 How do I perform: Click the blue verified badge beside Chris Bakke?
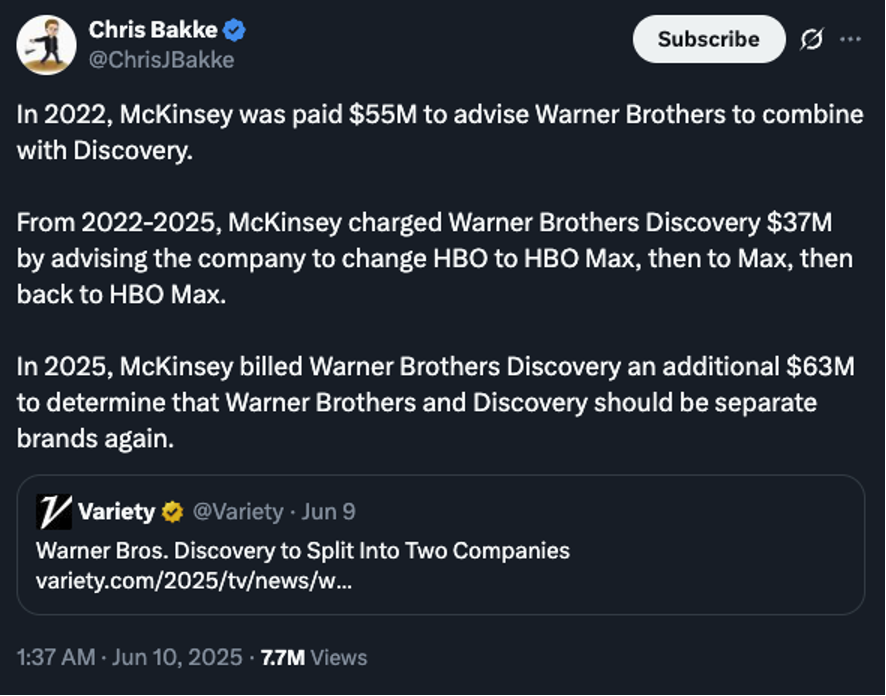234,31
